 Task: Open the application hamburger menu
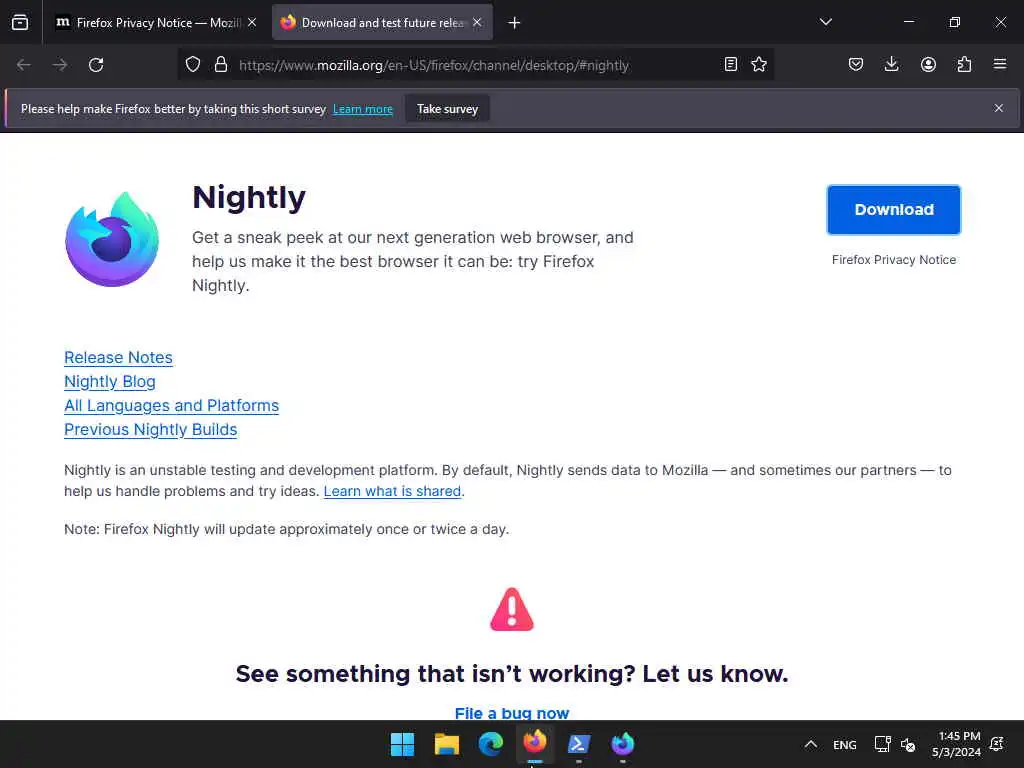[x=1000, y=64]
